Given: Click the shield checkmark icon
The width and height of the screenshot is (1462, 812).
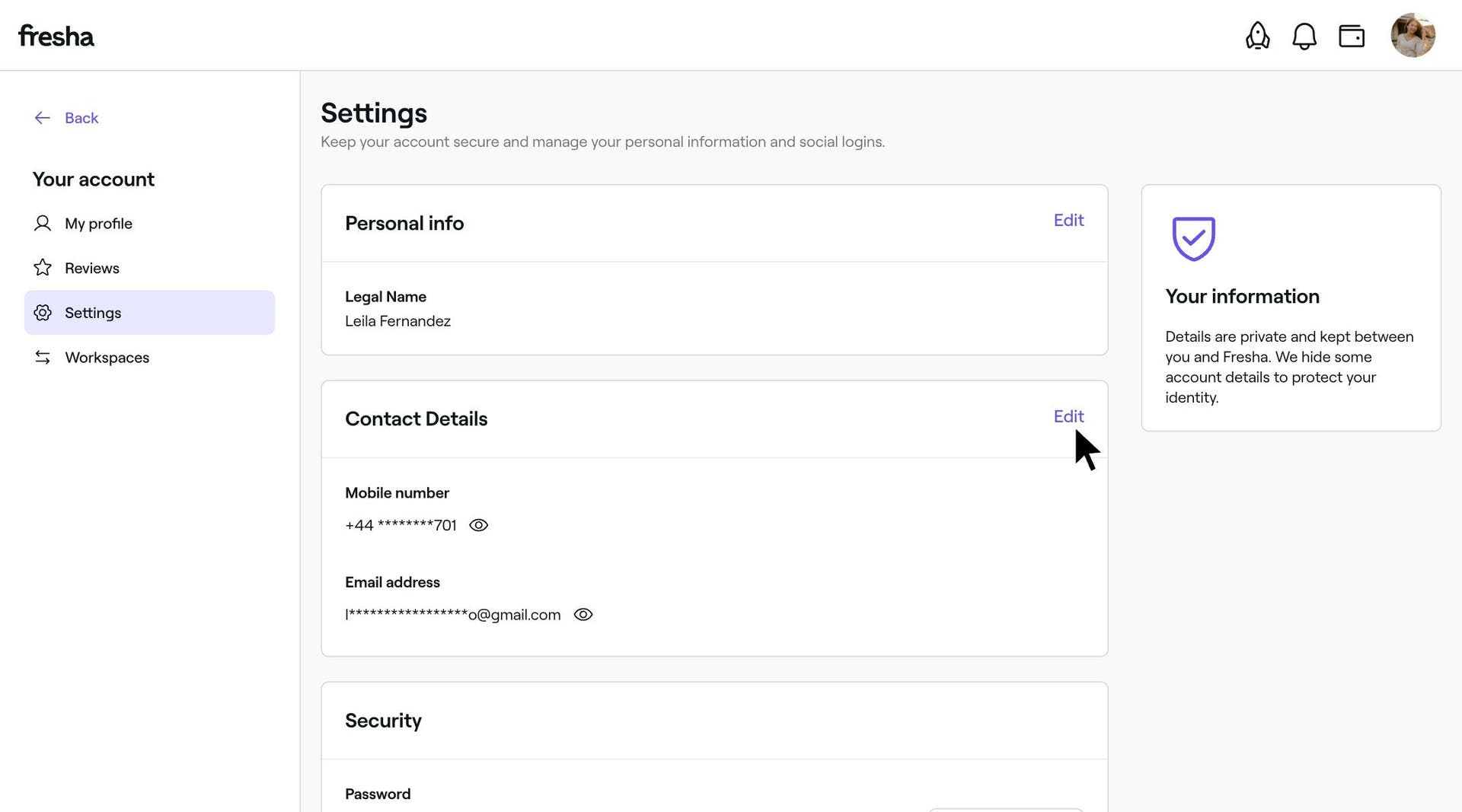Looking at the screenshot, I should click(x=1193, y=239).
